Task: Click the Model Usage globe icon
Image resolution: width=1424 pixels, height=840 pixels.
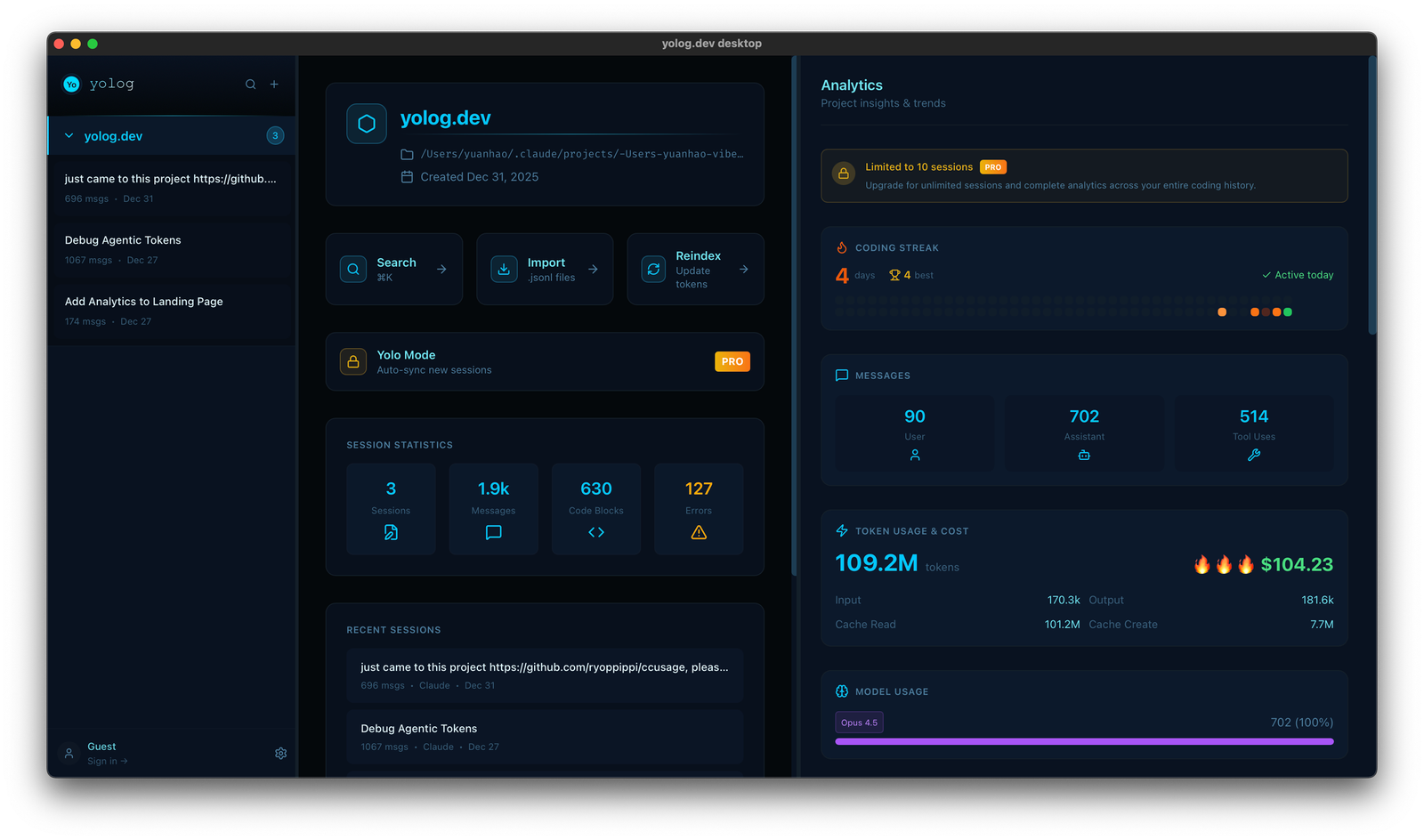Action: [840, 691]
